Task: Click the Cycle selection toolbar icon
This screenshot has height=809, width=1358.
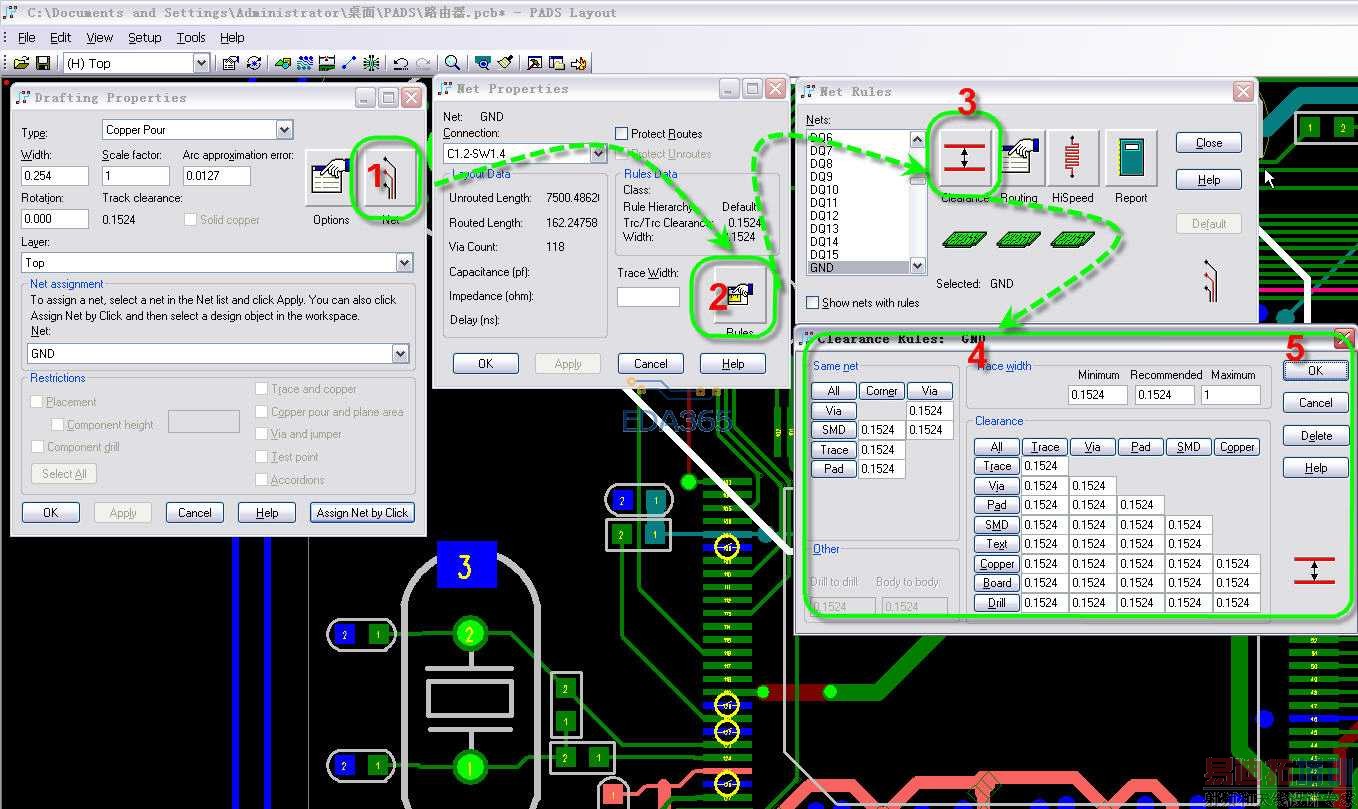Action: (x=254, y=63)
